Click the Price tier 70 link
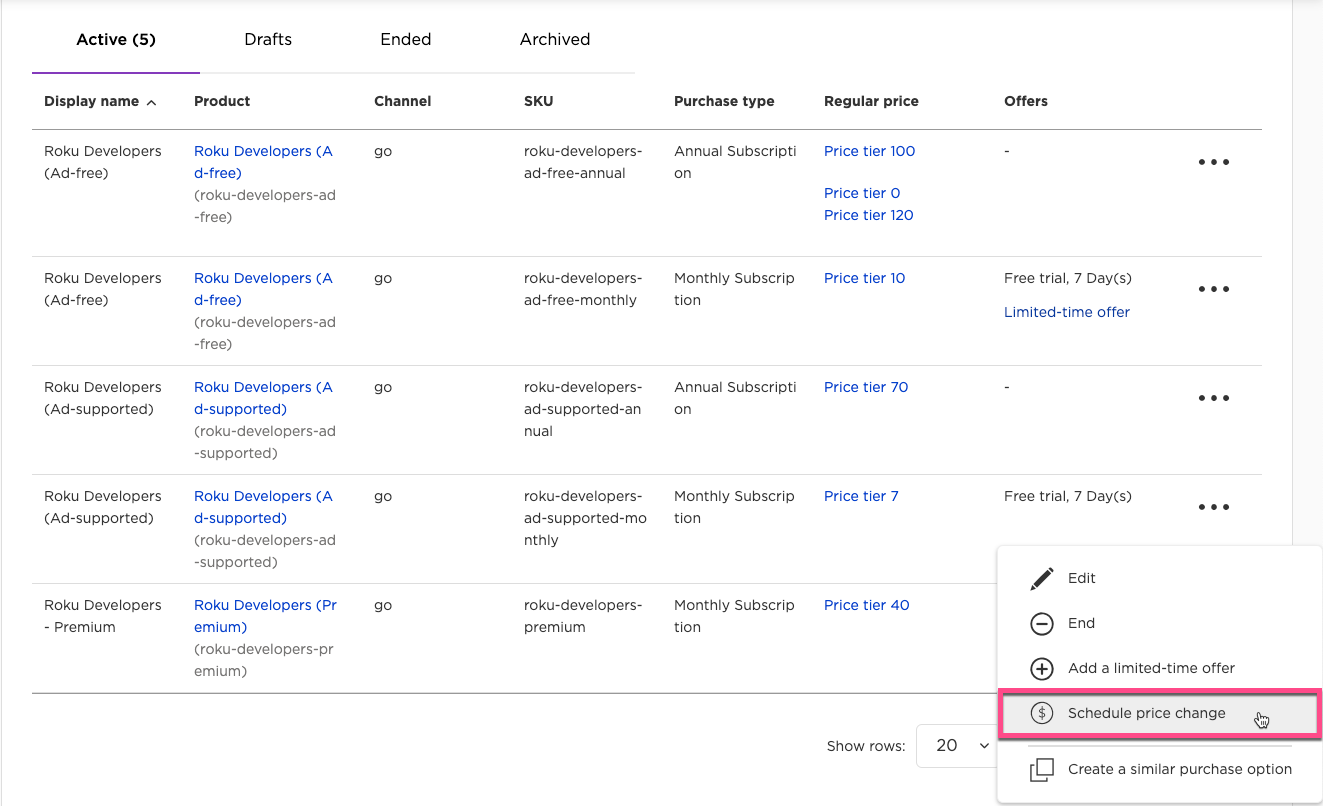The width and height of the screenshot is (1323, 806). pyautogui.click(x=865, y=387)
